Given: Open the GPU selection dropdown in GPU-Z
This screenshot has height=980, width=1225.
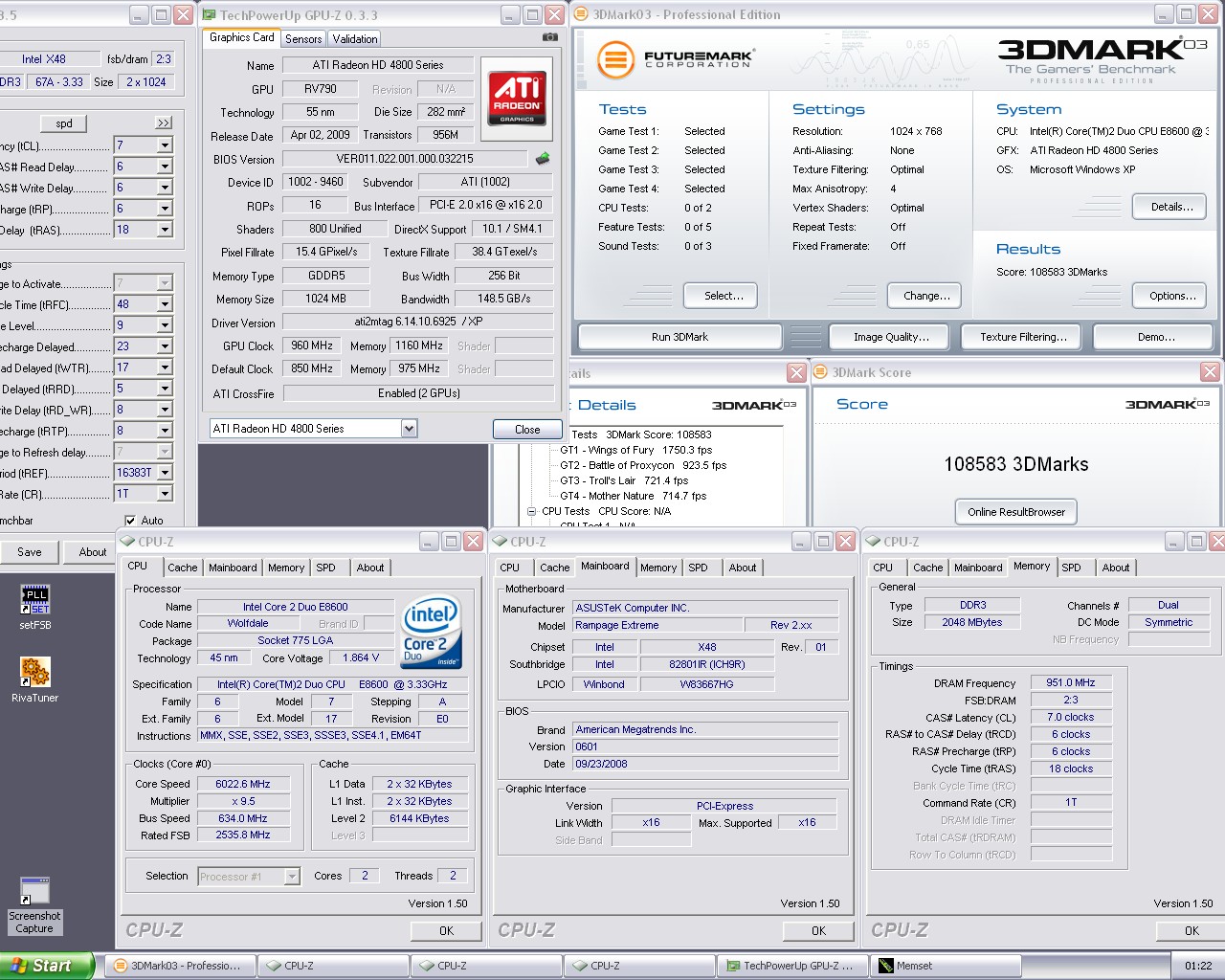Looking at the screenshot, I should [409, 429].
